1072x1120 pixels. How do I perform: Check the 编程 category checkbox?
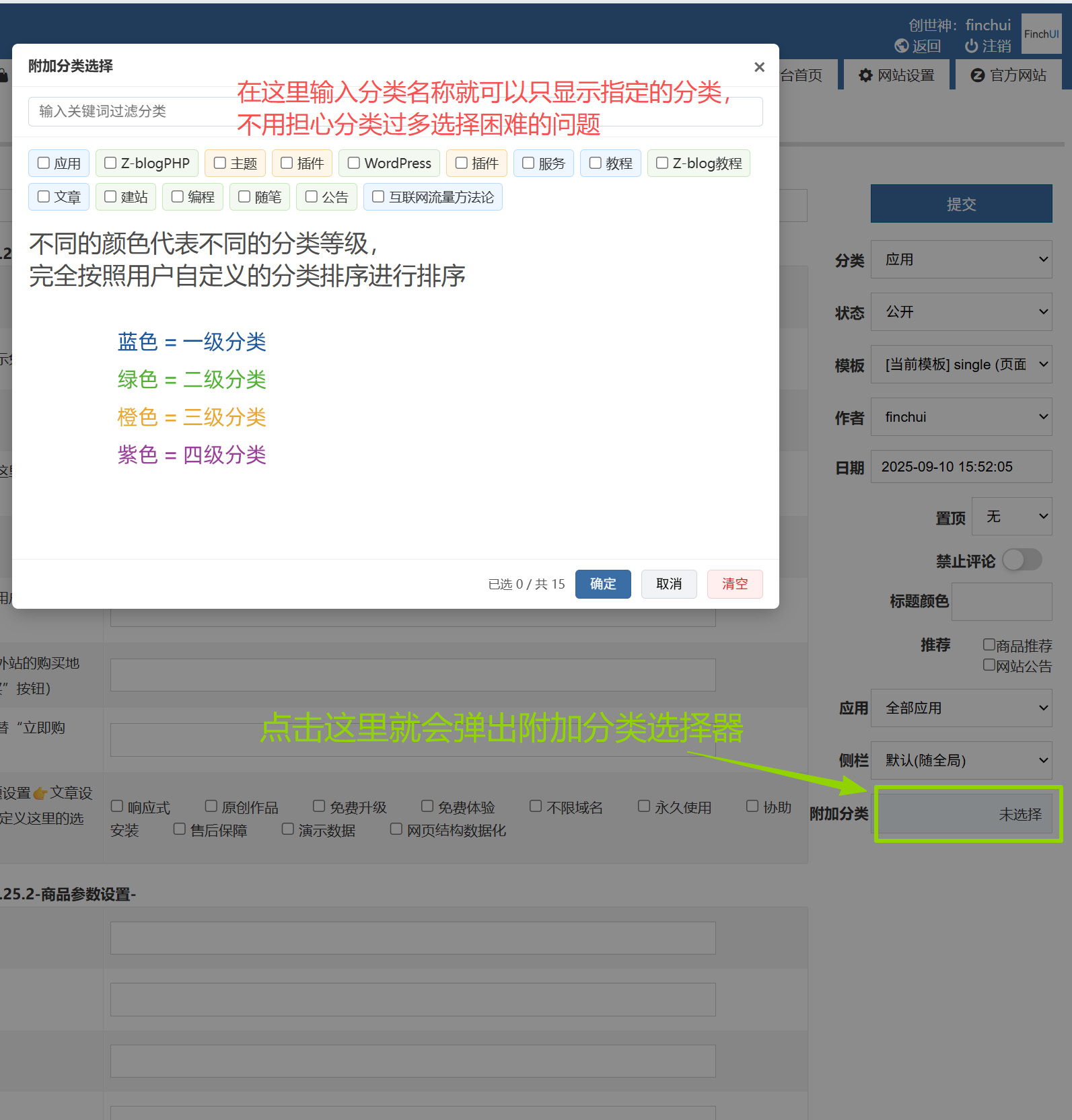pos(178,196)
